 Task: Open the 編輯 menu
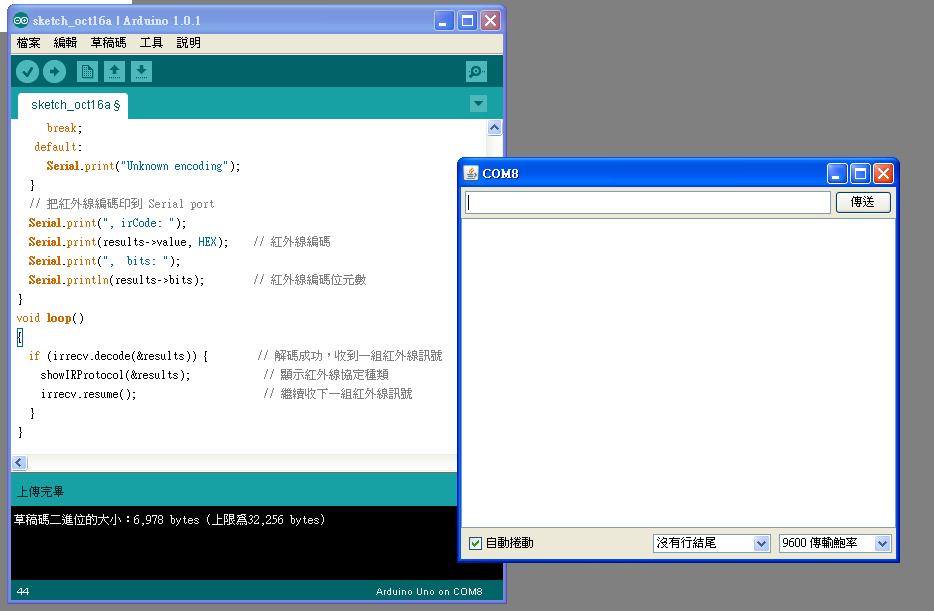click(65, 43)
